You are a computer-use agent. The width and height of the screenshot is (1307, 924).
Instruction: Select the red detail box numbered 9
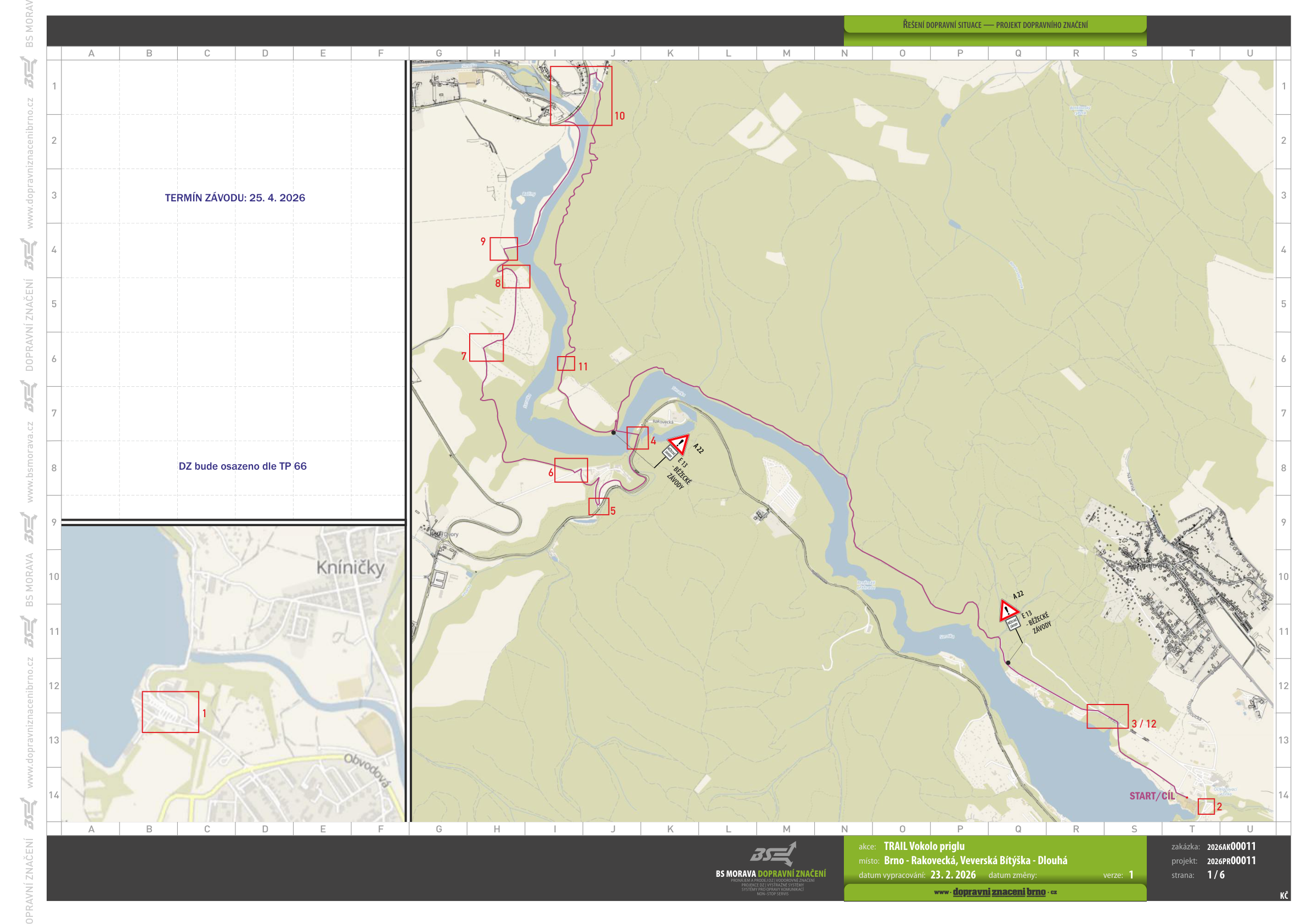[x=504, y=249]
